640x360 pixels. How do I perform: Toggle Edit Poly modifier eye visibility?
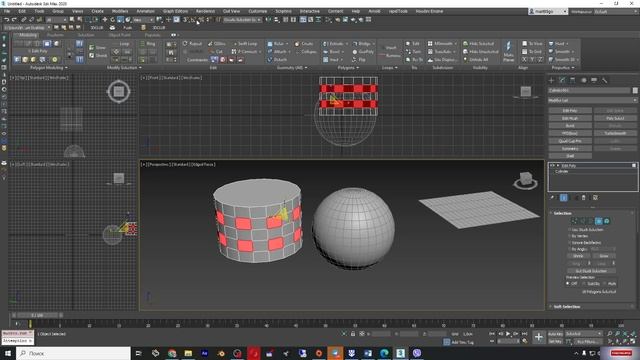(x=553, y=166)
